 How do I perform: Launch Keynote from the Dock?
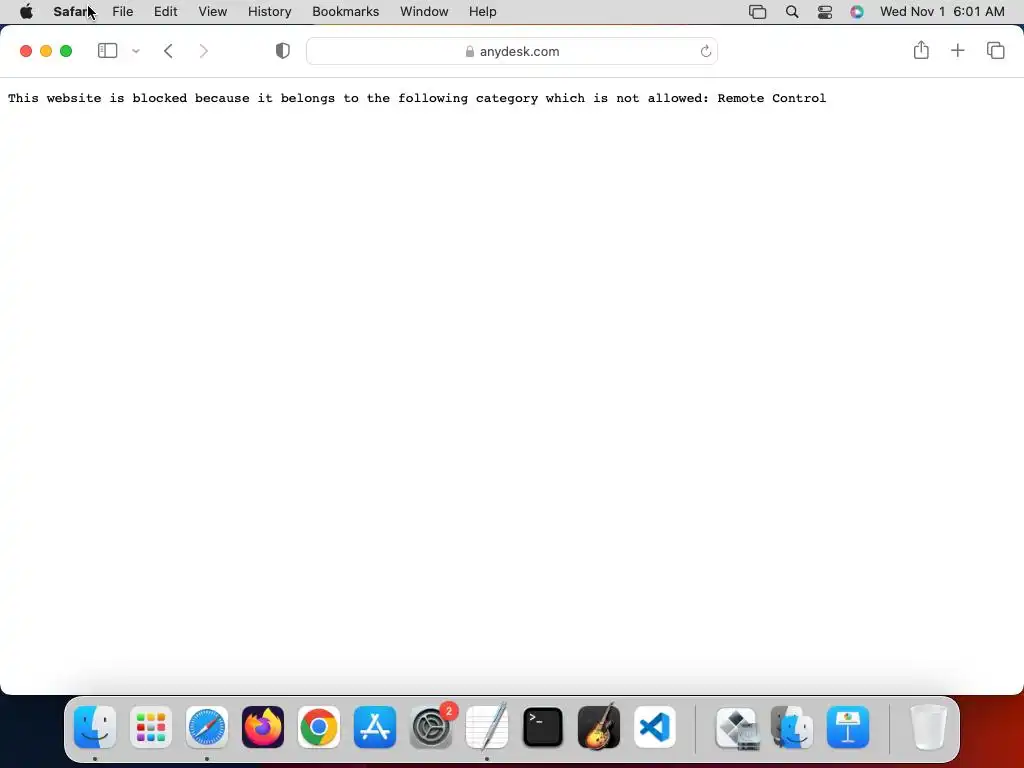tap(848, 727)
